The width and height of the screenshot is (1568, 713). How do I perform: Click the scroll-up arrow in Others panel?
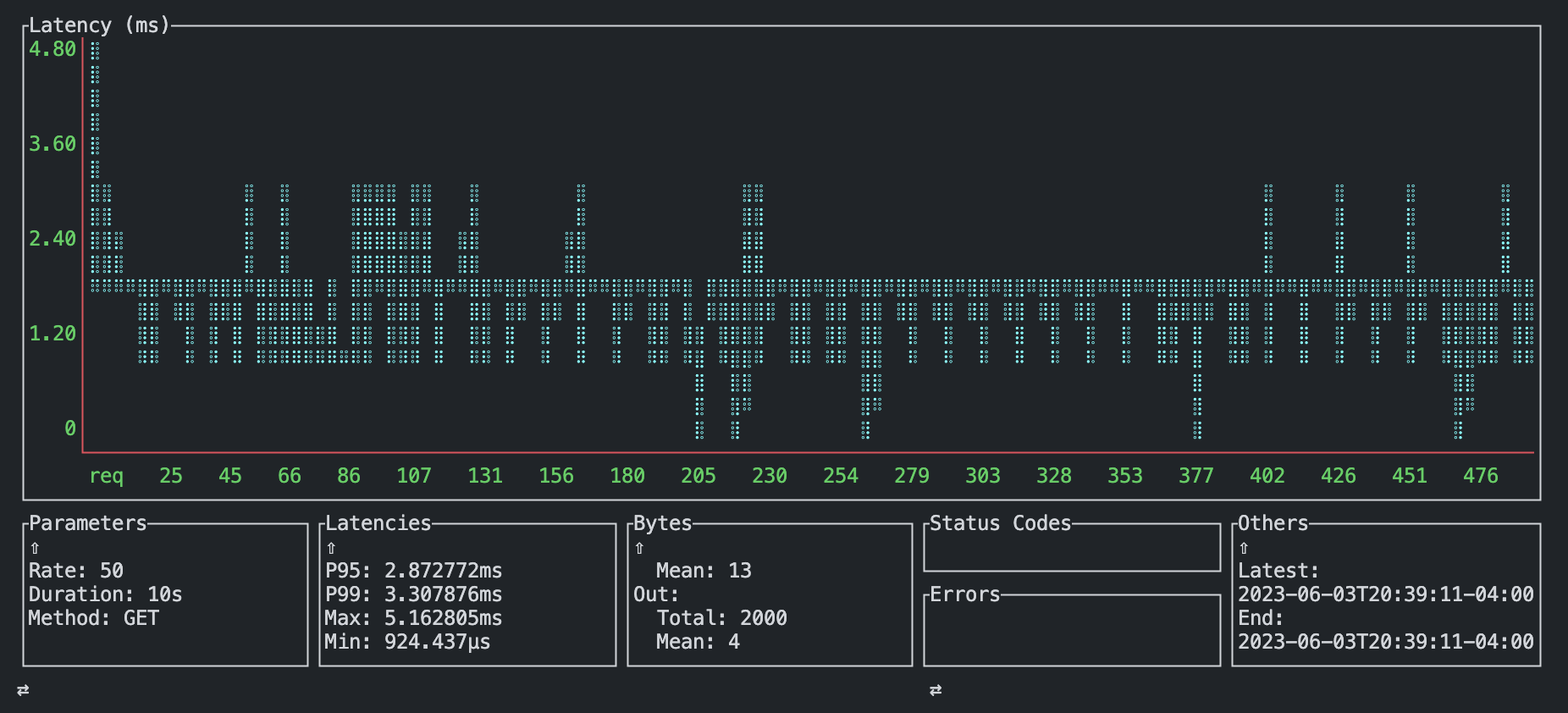tap(1244, 548)
